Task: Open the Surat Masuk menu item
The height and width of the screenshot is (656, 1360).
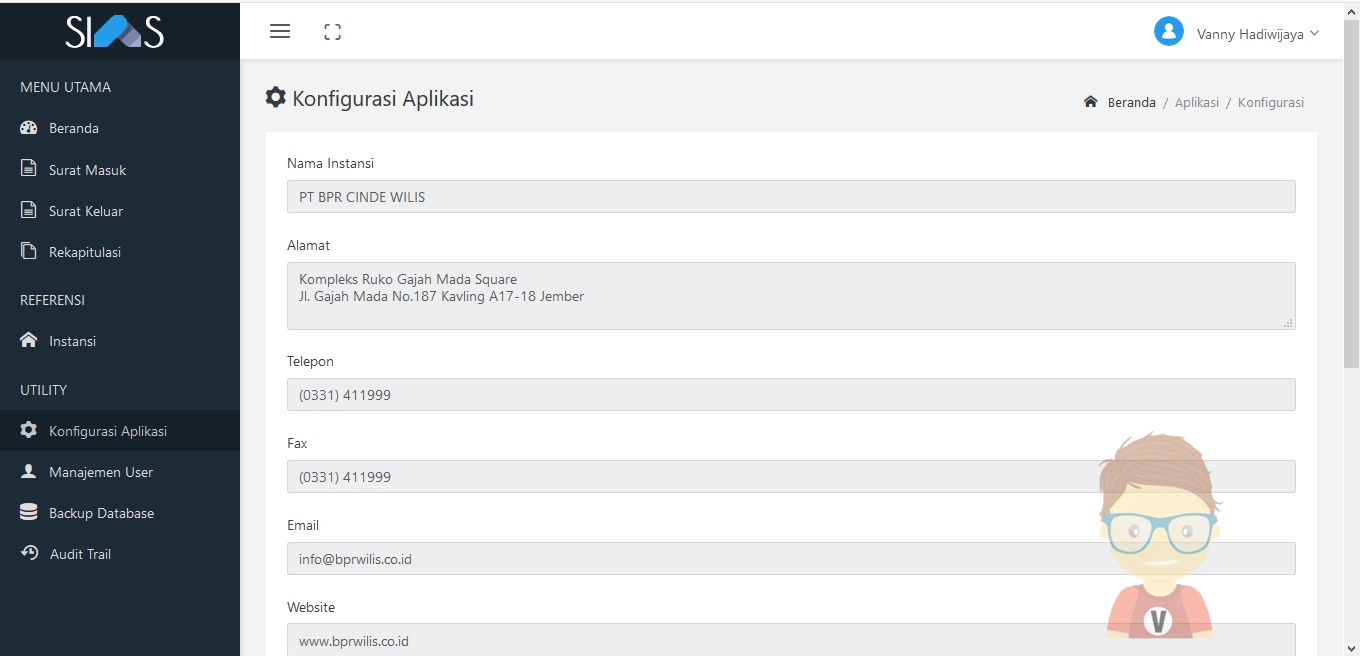Action: coord(88,170)
